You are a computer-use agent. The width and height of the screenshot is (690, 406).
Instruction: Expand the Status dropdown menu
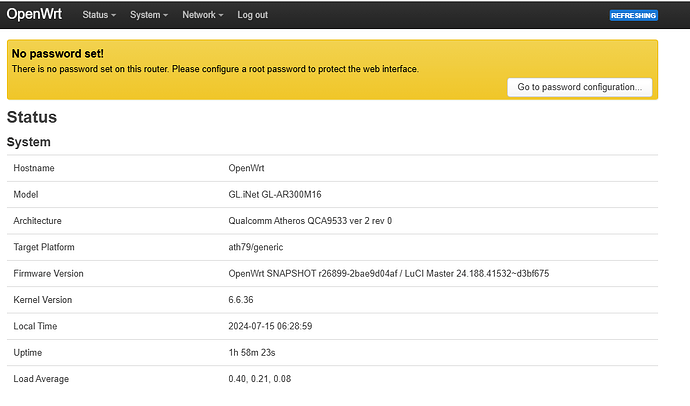click(99, 16)
